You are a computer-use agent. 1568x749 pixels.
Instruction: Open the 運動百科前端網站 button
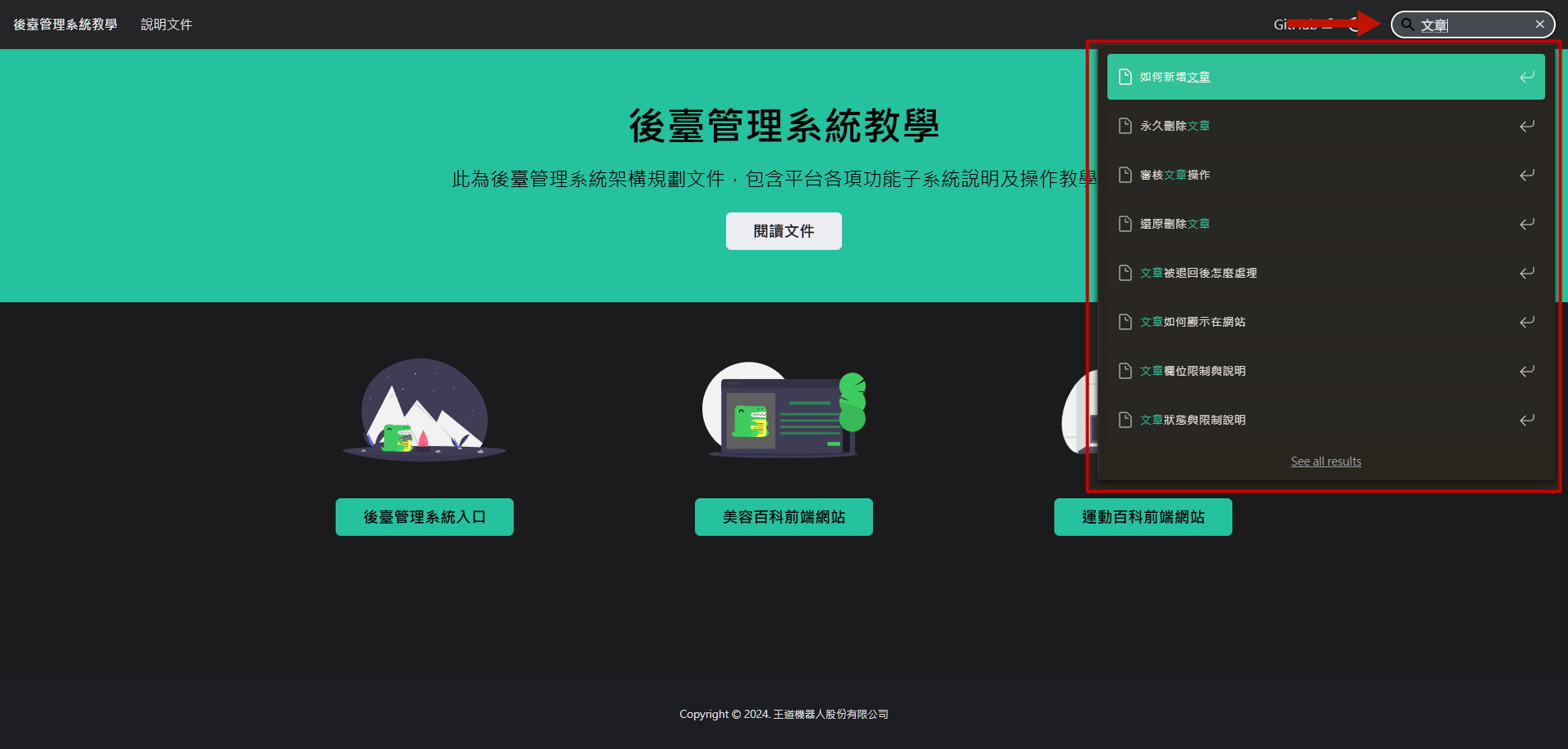pos(1143,517)
